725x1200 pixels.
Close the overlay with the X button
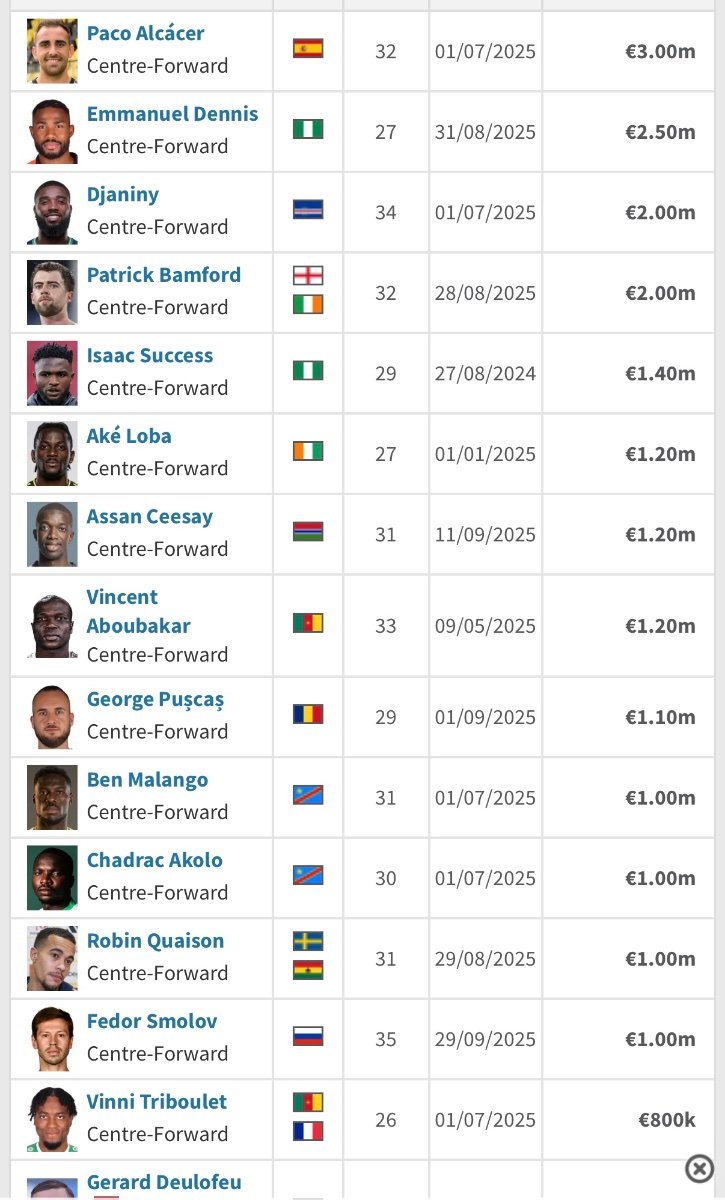tap(699, 1168)
